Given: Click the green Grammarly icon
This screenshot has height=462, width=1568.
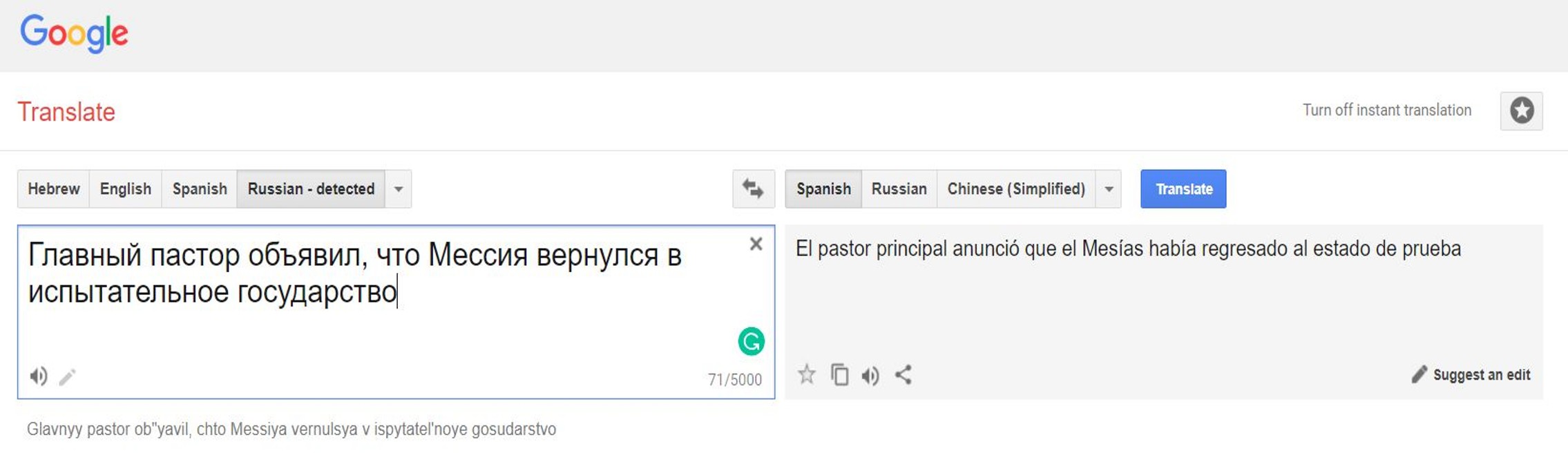Looking at the screenshot, I should tap(751, 341).
